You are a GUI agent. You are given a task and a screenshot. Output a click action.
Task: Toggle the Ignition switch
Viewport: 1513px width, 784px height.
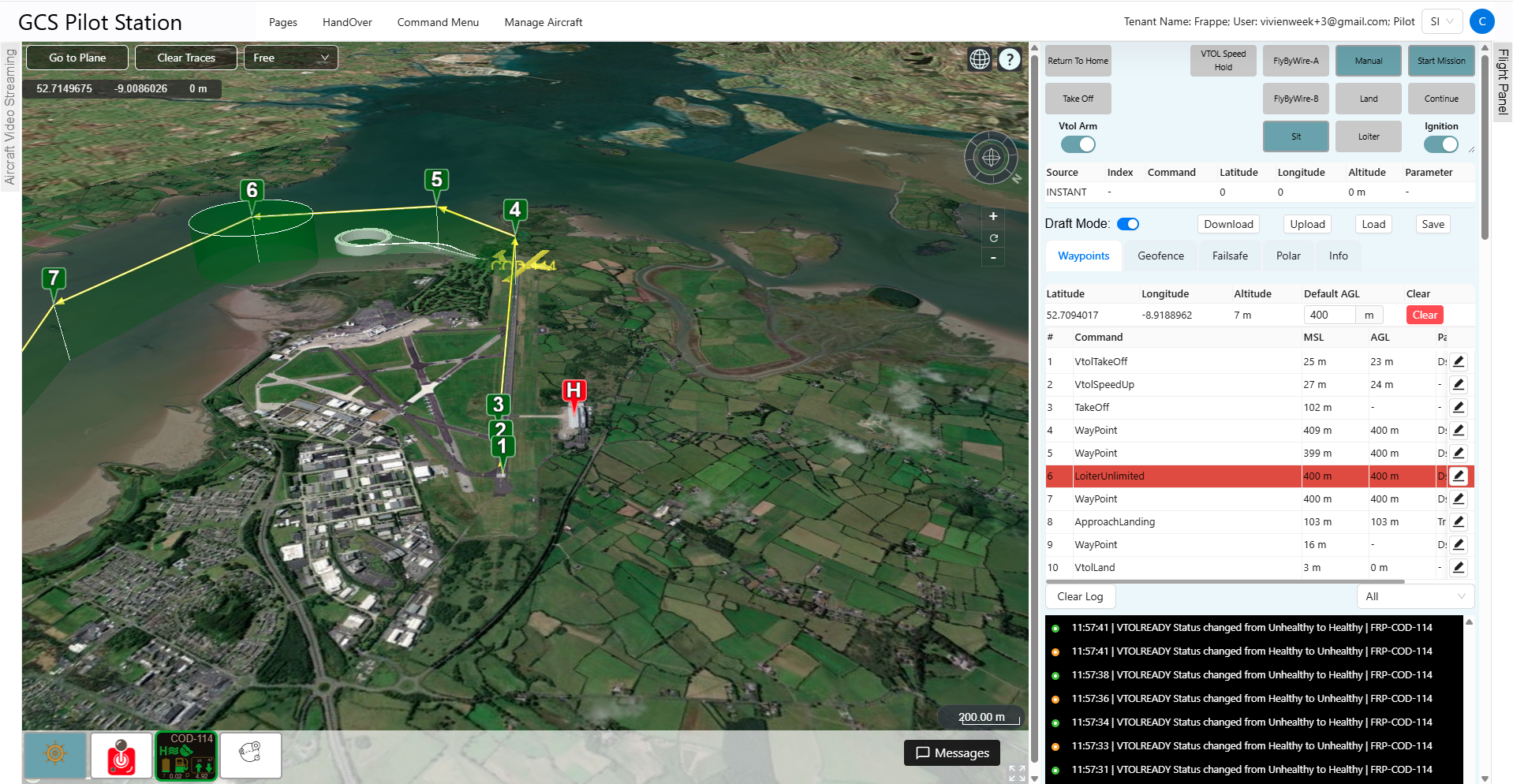point(1440,144)
